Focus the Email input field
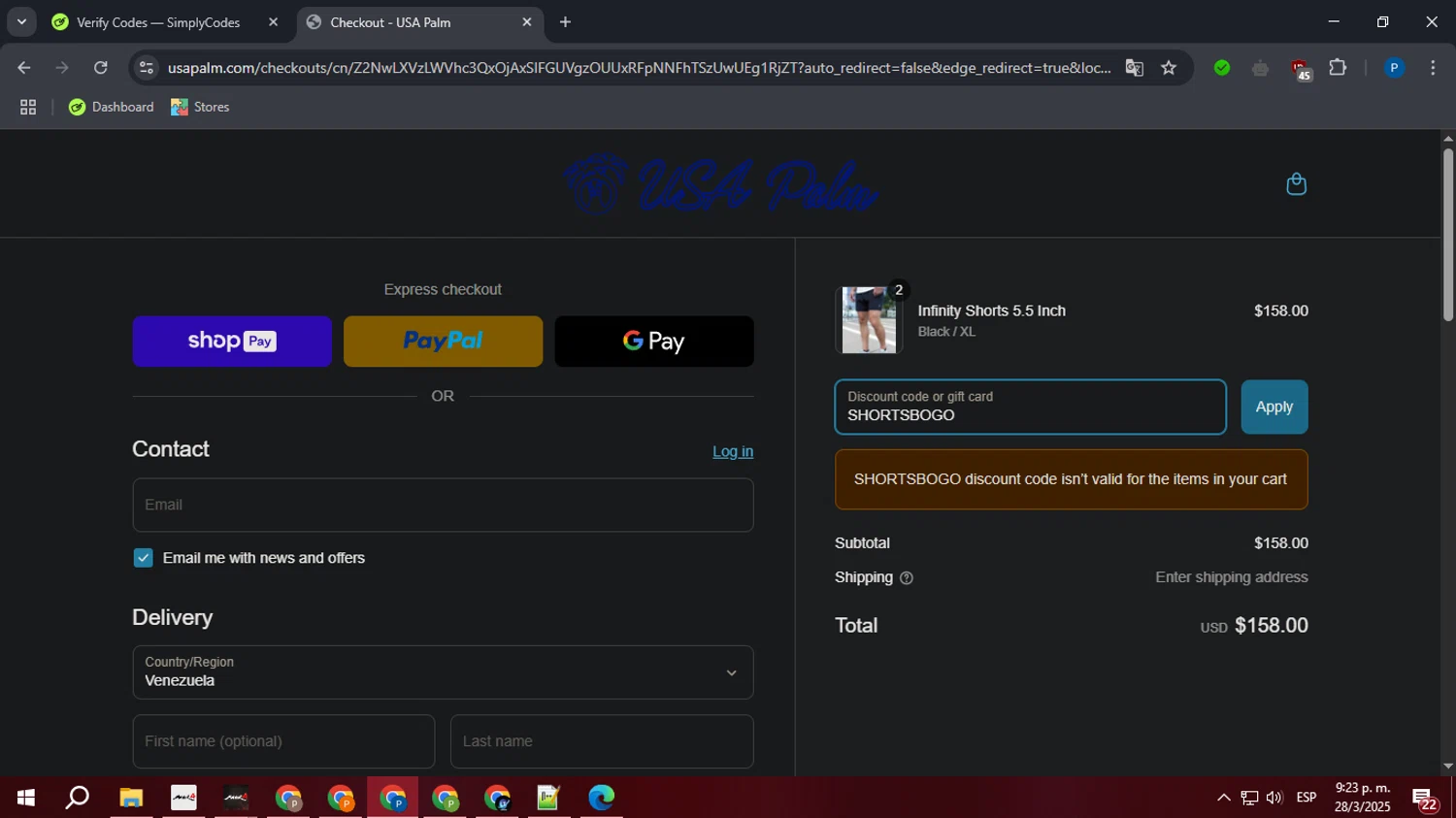 click(x=443, y=506)
